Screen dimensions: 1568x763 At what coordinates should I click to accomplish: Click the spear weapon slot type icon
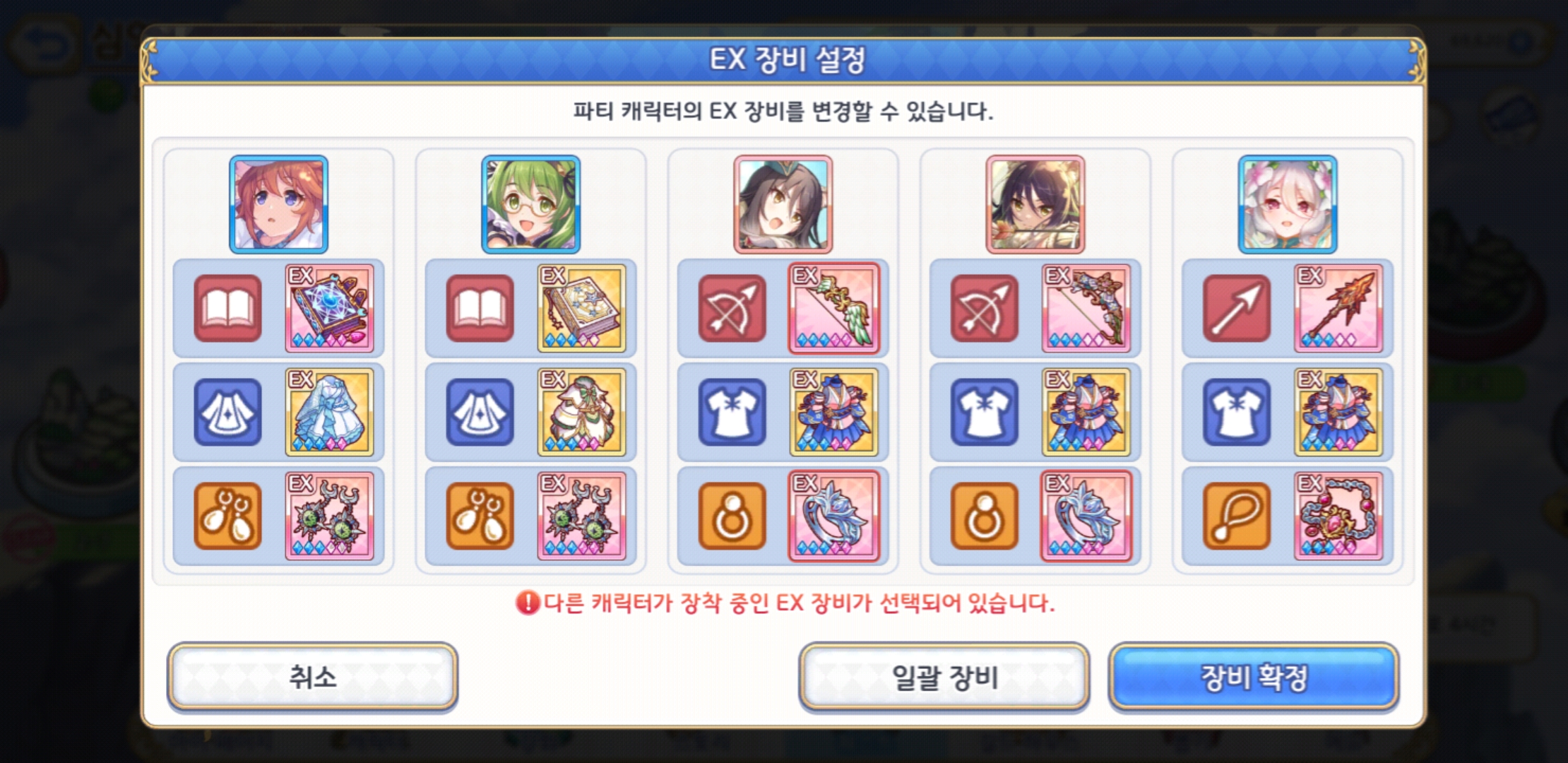(1237, 309)
